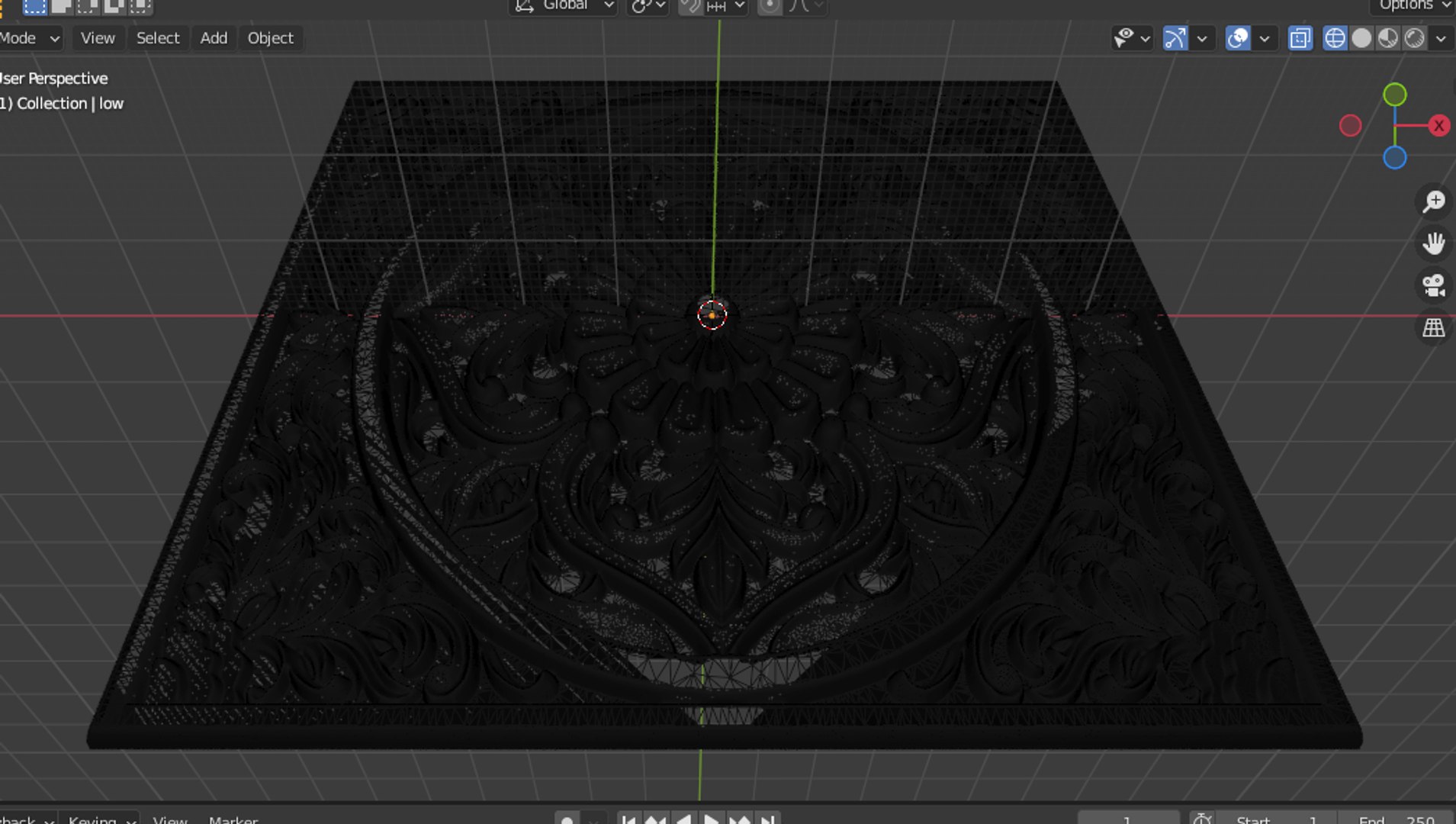Toggle X-Ray mode

pos(1300,38)
